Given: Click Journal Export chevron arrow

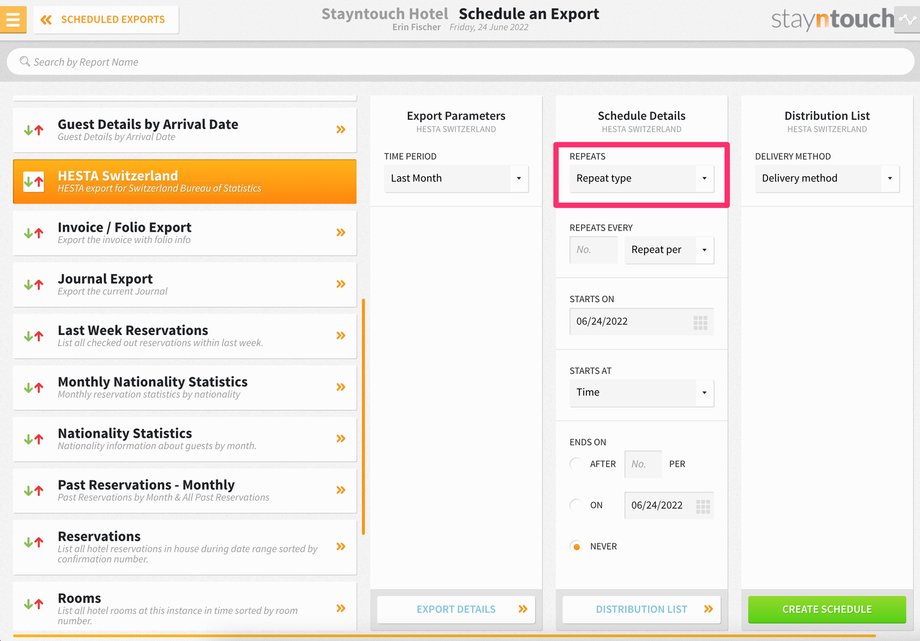Looking at the screenshot, I should click(x=341, y=284).
